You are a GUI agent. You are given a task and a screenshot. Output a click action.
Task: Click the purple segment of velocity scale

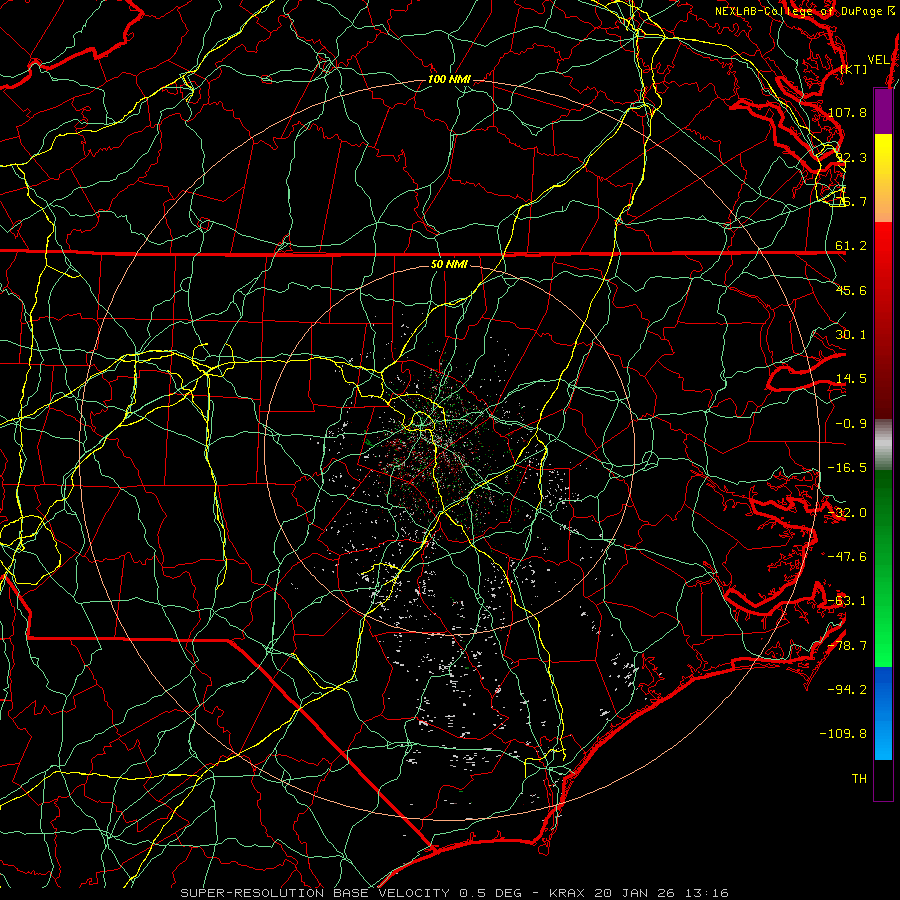click(x=883, y=111)
